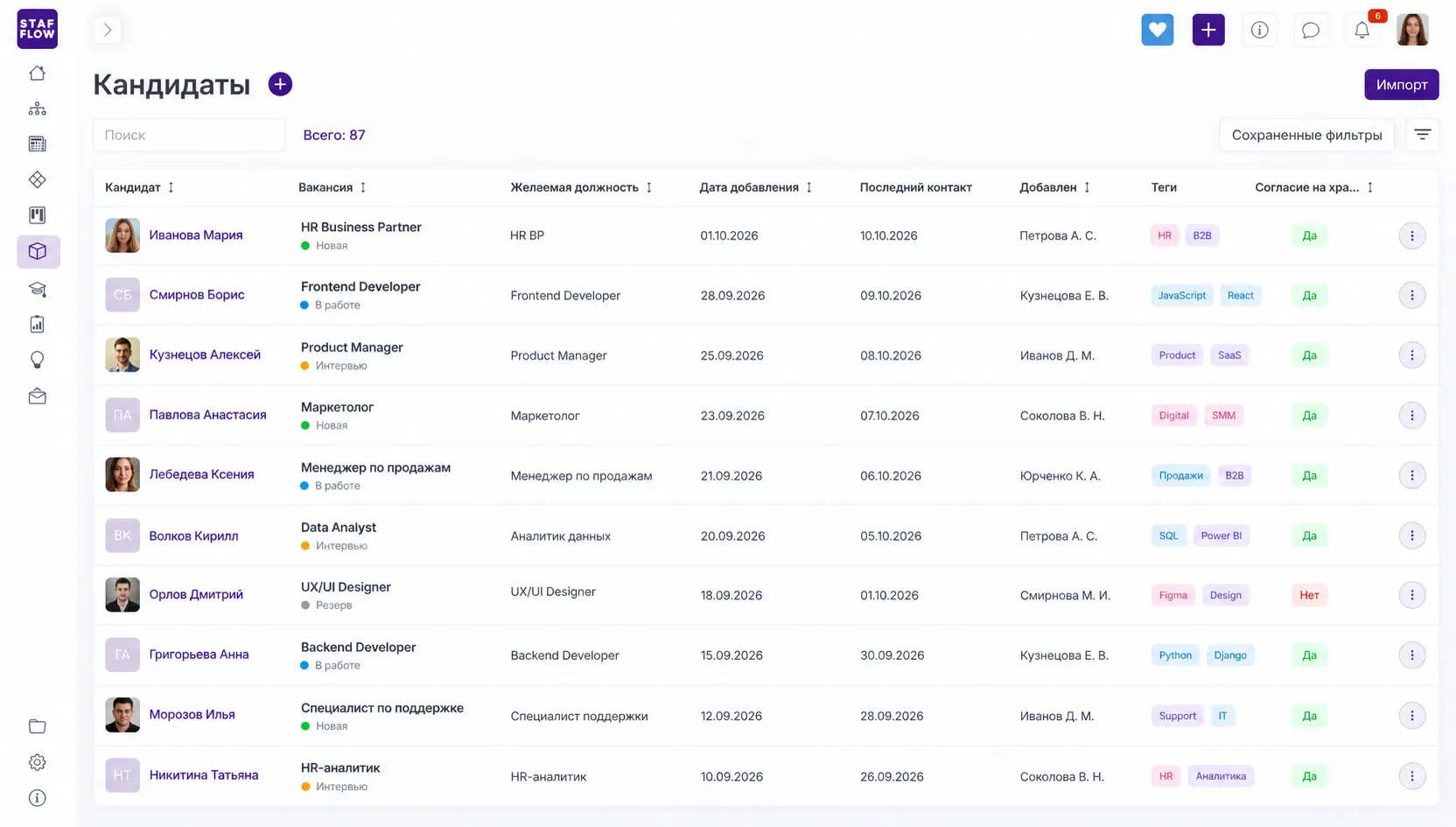Open the chat bubble icon in the header

pos(1310,30)
